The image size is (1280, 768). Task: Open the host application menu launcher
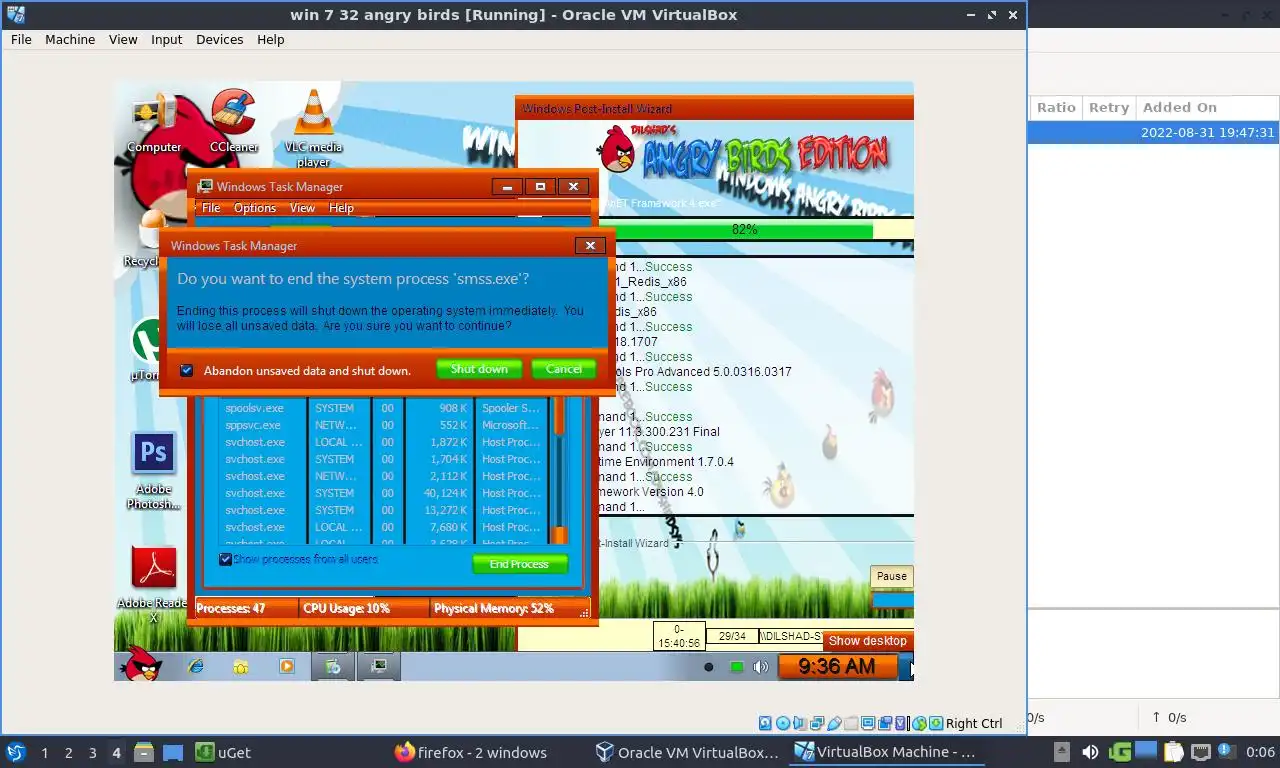[15, 752]
